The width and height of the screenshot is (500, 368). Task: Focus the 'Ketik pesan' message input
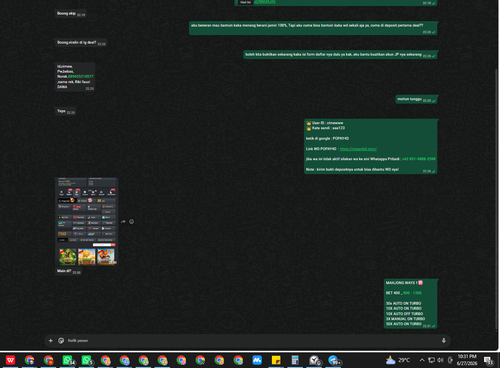click(x=250, y=340)
